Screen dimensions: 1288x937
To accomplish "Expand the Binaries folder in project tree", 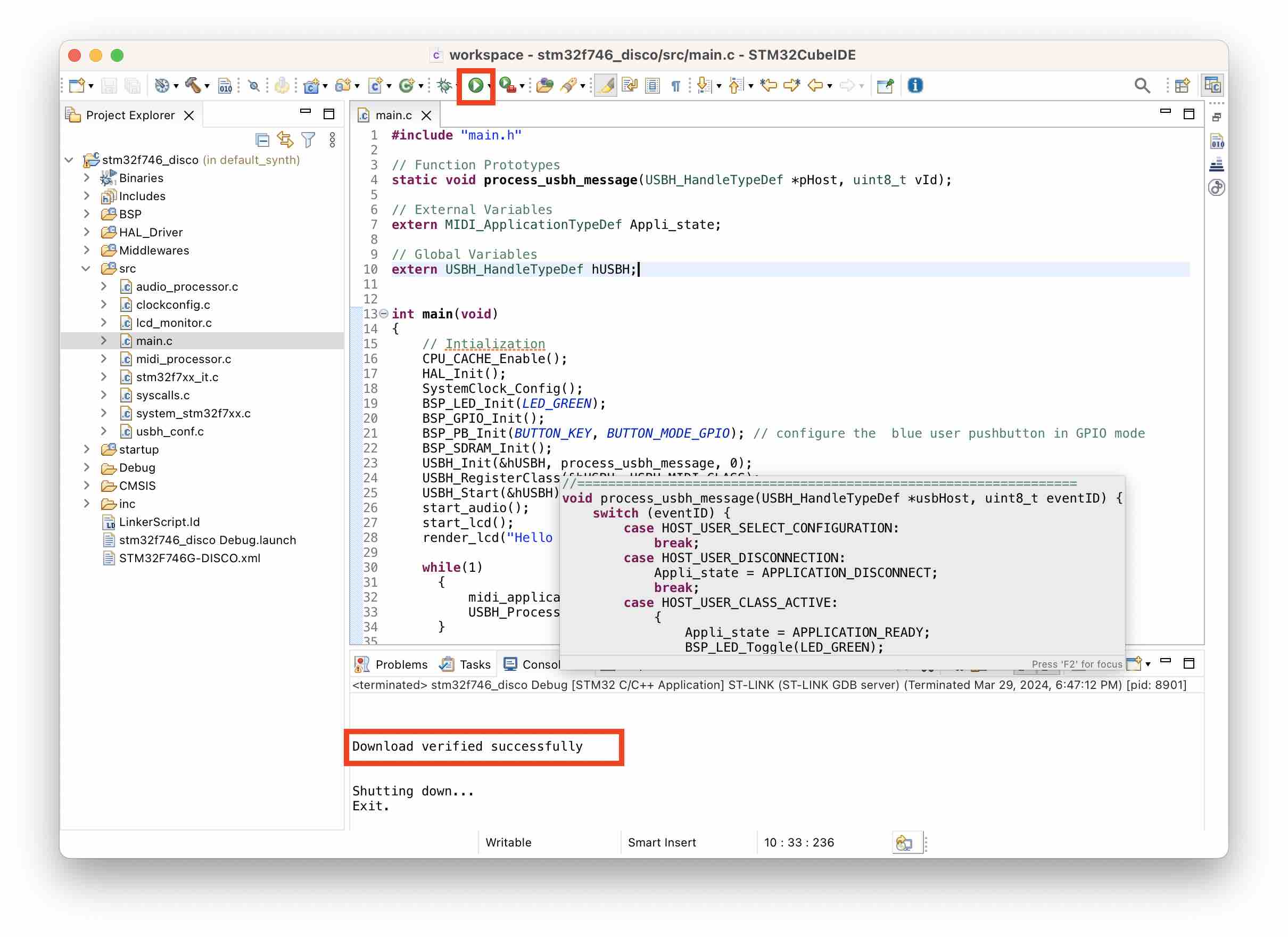I will pyautogui.click(x=86, y=178).
